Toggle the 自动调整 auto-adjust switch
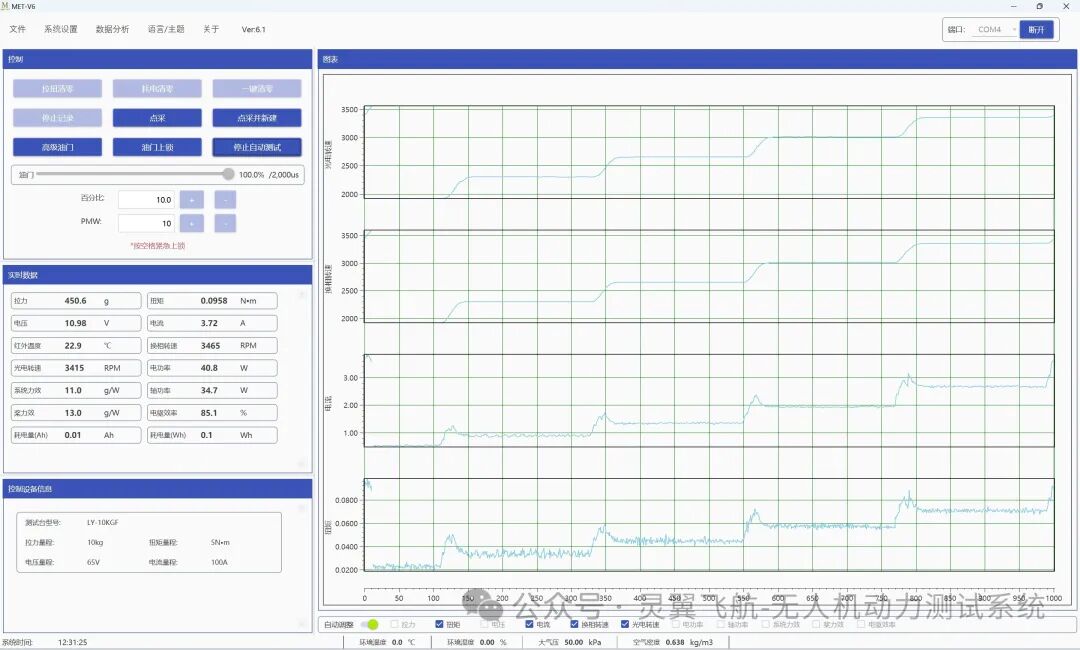This screenshot has width=1080, height=650. [x=369, y=625]
